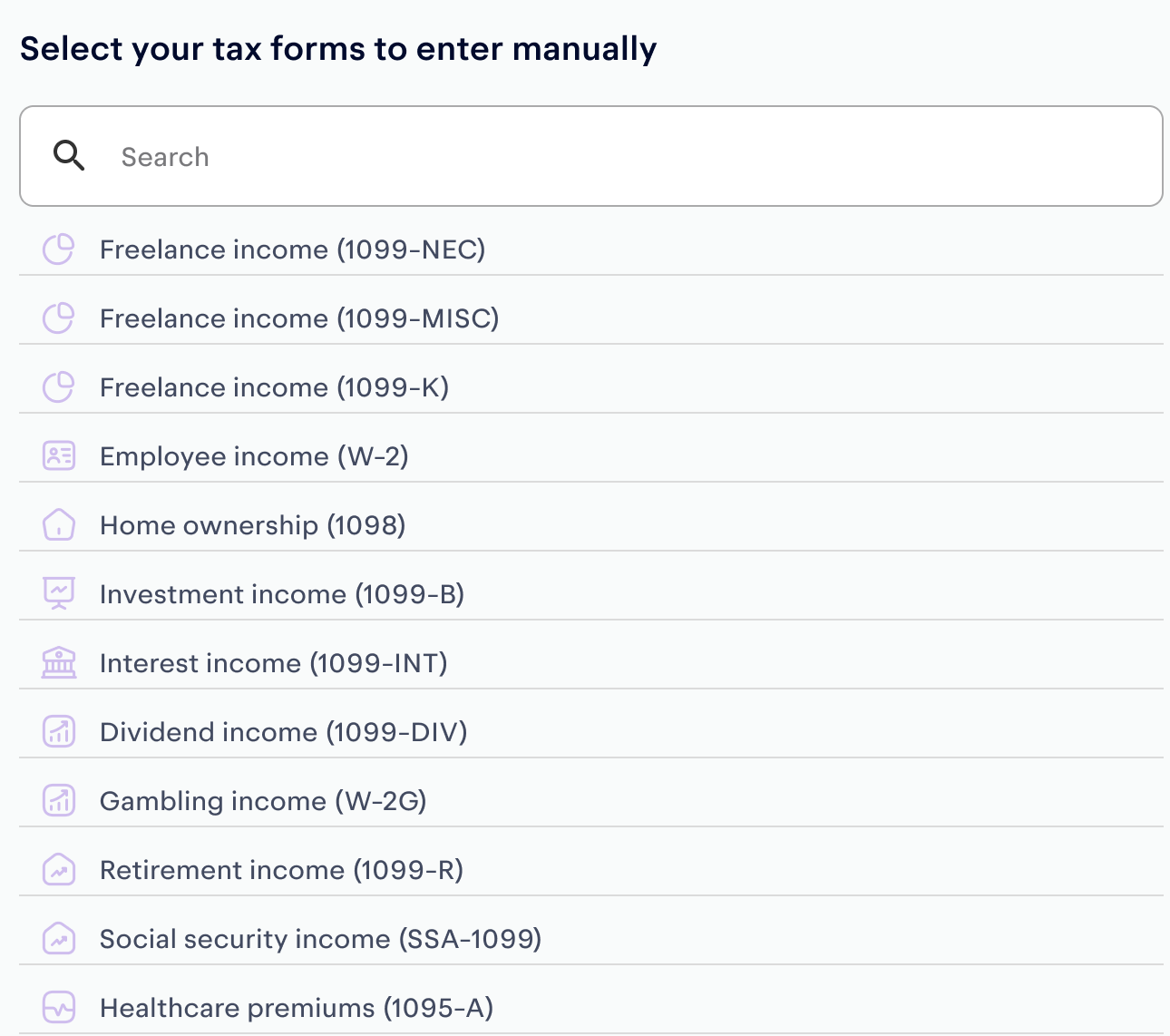The width and height of the screenshot is (1170, 1036).
Task: Select Social security income (SSA-1099)
Action: (x=591, y=939)
